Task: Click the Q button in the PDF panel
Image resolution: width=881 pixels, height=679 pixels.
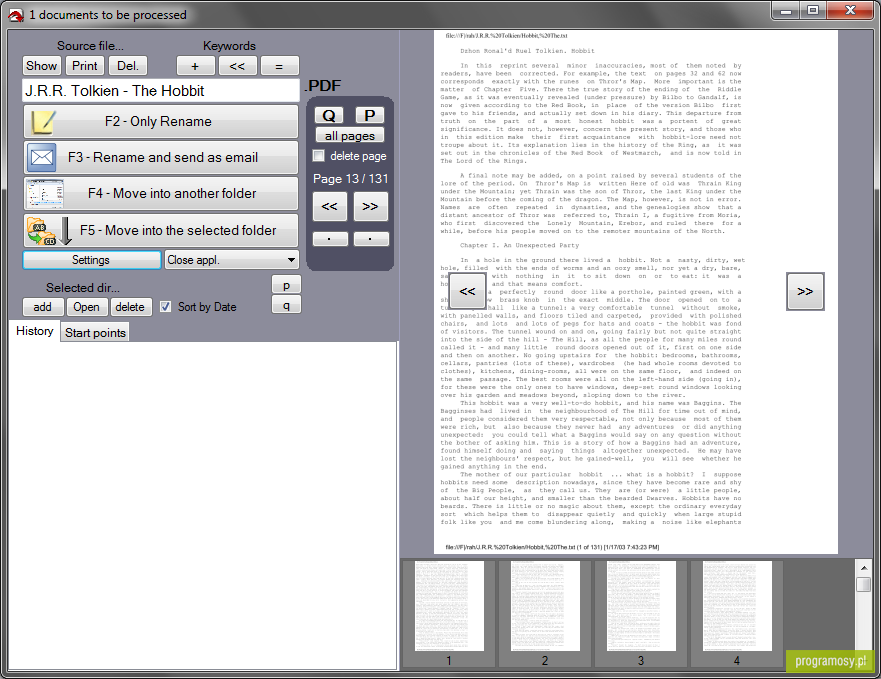Action: 329,115
